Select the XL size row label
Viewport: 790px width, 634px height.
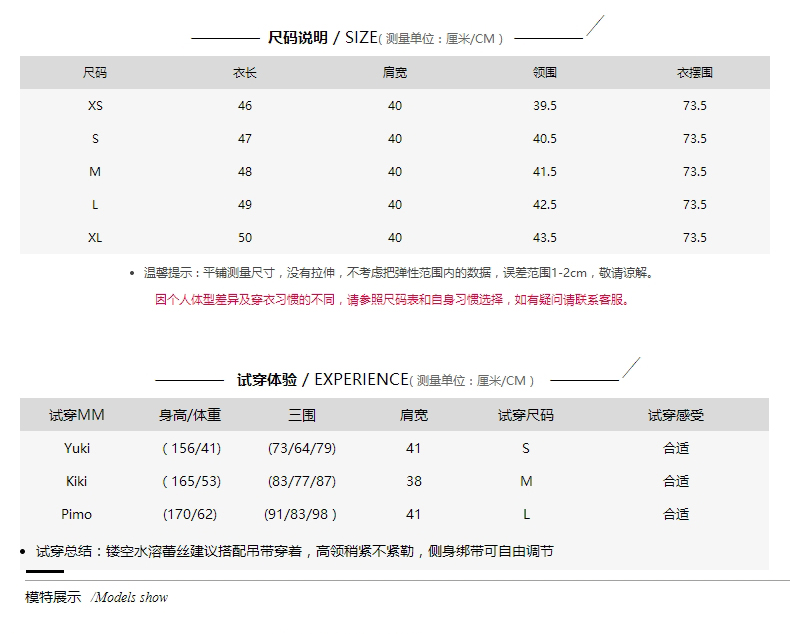click(95, 238)
